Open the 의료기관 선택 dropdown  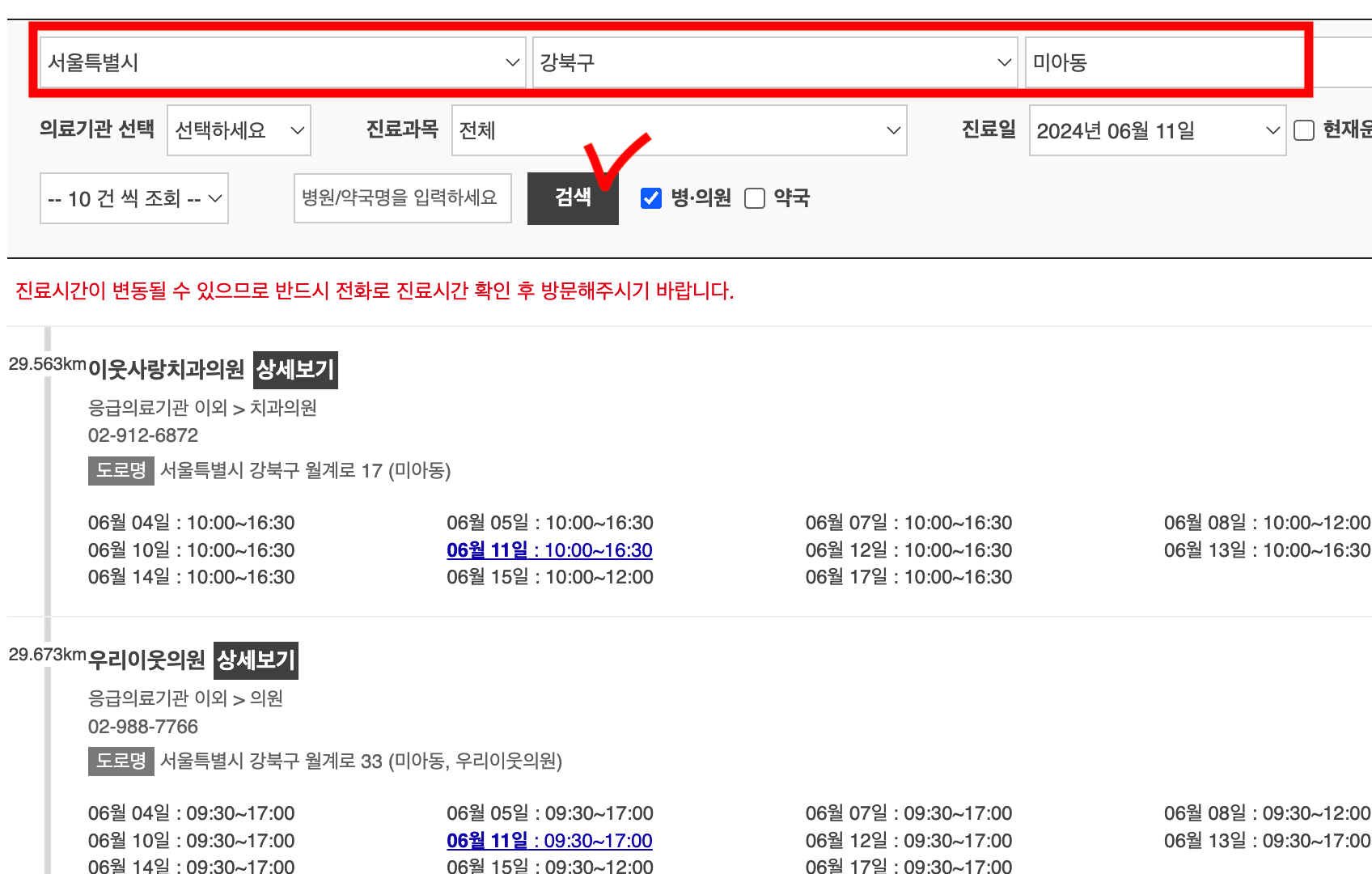click(x=238, y=130)
